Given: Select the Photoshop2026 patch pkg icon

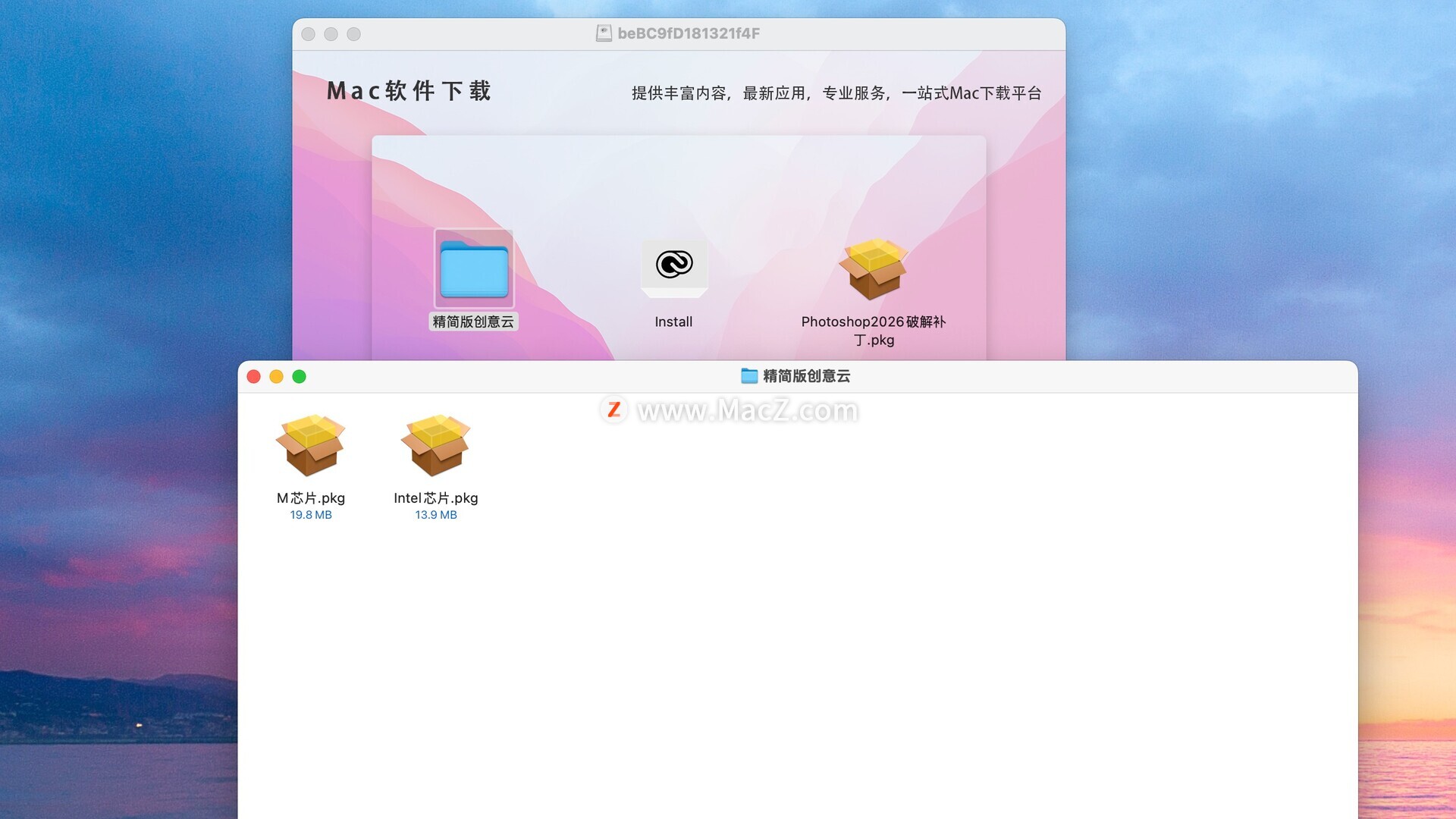Looking at the screenshot, I should [874, 269].
